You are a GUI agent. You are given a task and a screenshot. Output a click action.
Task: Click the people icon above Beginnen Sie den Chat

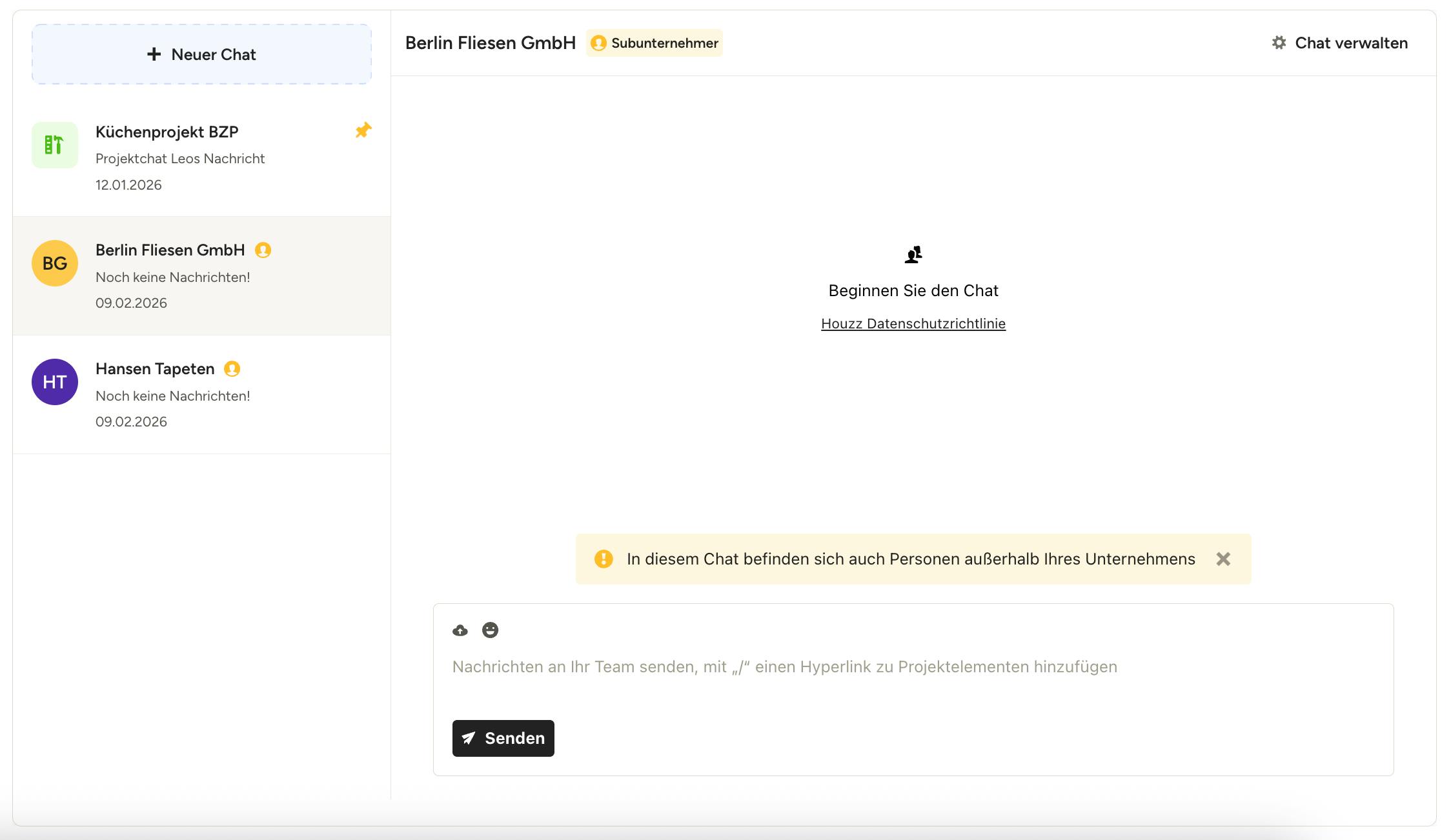coord(913,255)
